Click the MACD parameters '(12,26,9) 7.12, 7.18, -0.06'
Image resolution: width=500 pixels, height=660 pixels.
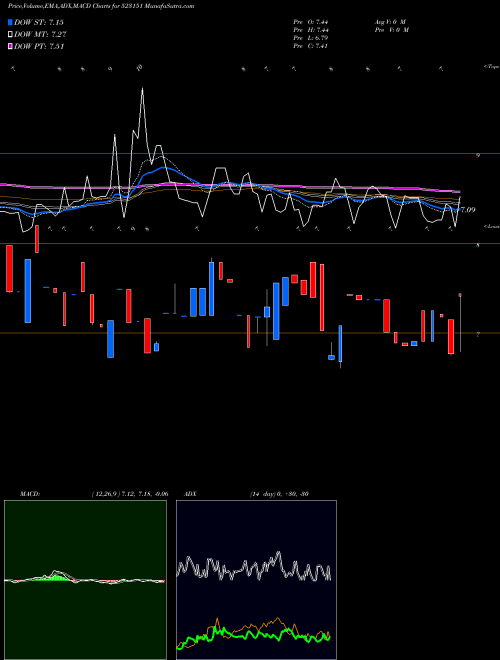point(130,494)
